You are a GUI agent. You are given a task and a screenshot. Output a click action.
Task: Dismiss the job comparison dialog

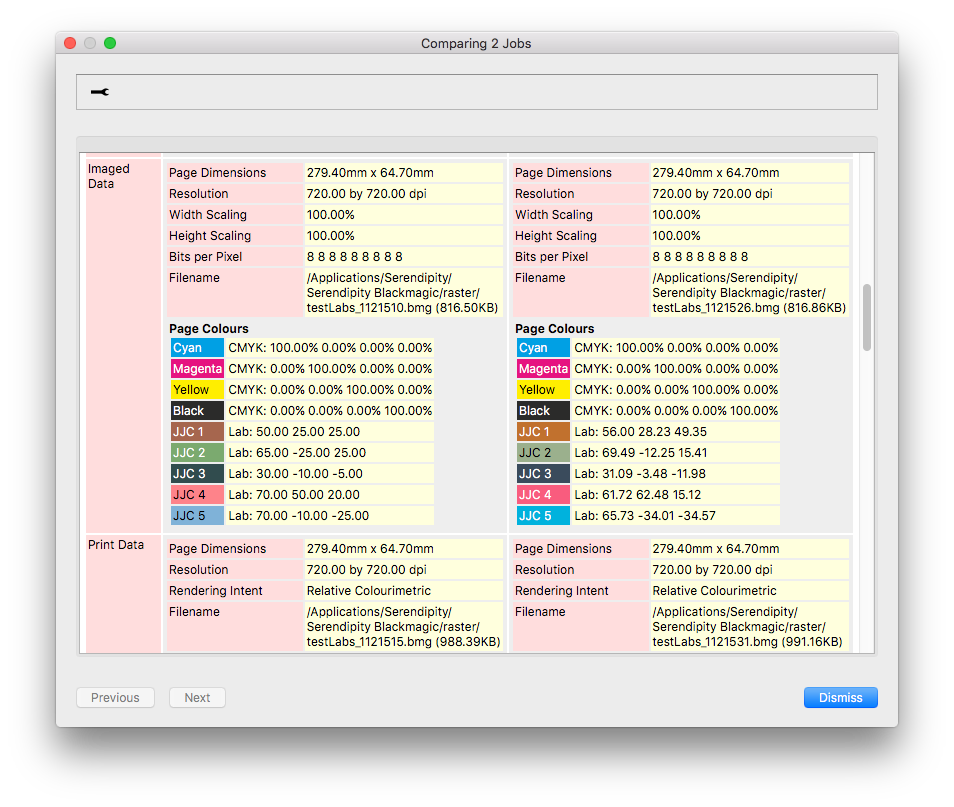click(840, 697)
